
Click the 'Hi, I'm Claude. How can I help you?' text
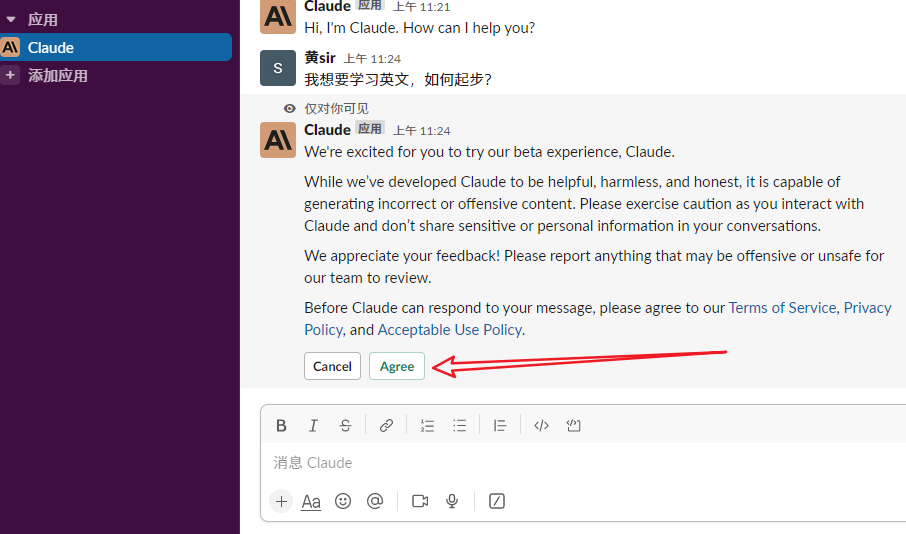click(x=420, y=28)
